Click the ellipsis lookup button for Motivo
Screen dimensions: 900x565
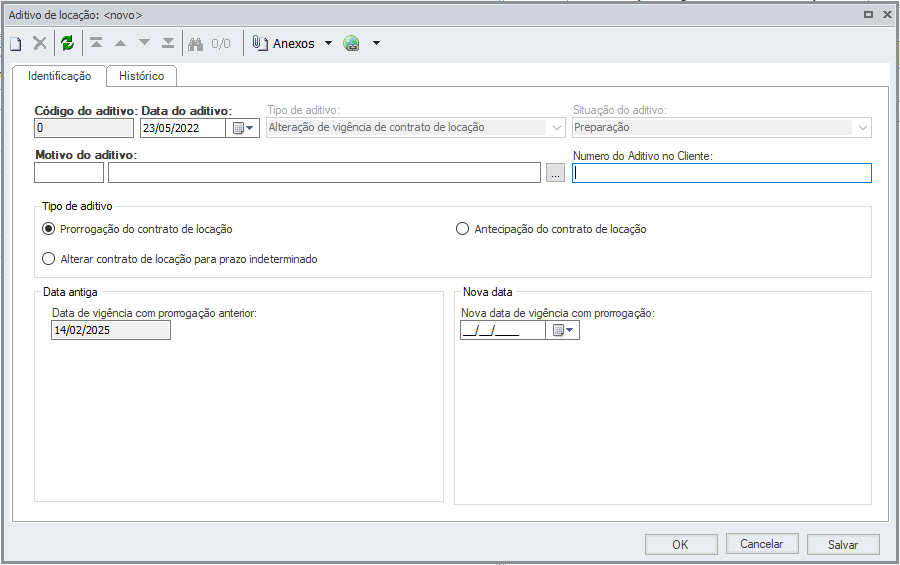(x=555, y=173)
